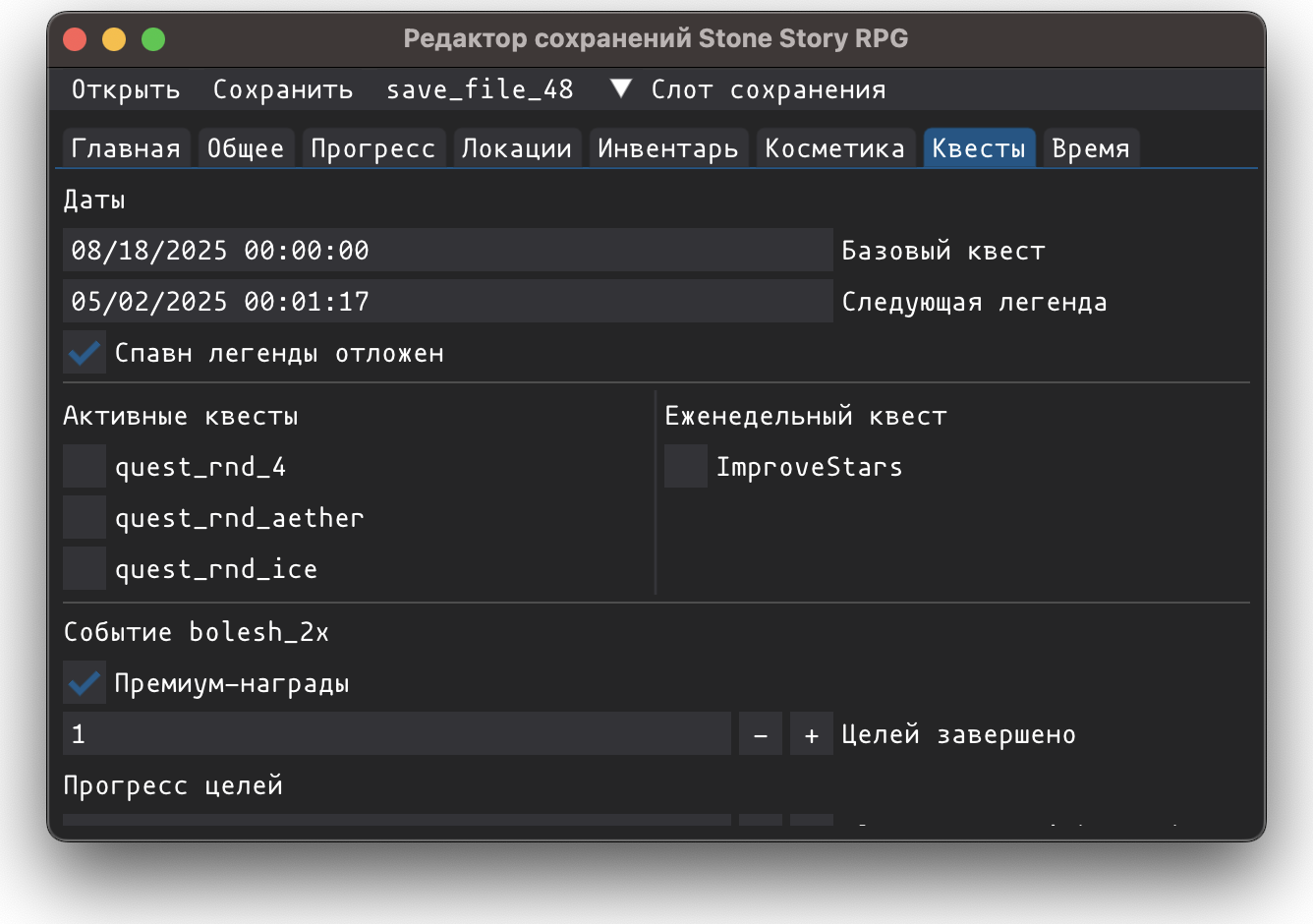Click the Следующая легенда date field
This screenshot has width=1313, height=924.
[x=447, y=302]
